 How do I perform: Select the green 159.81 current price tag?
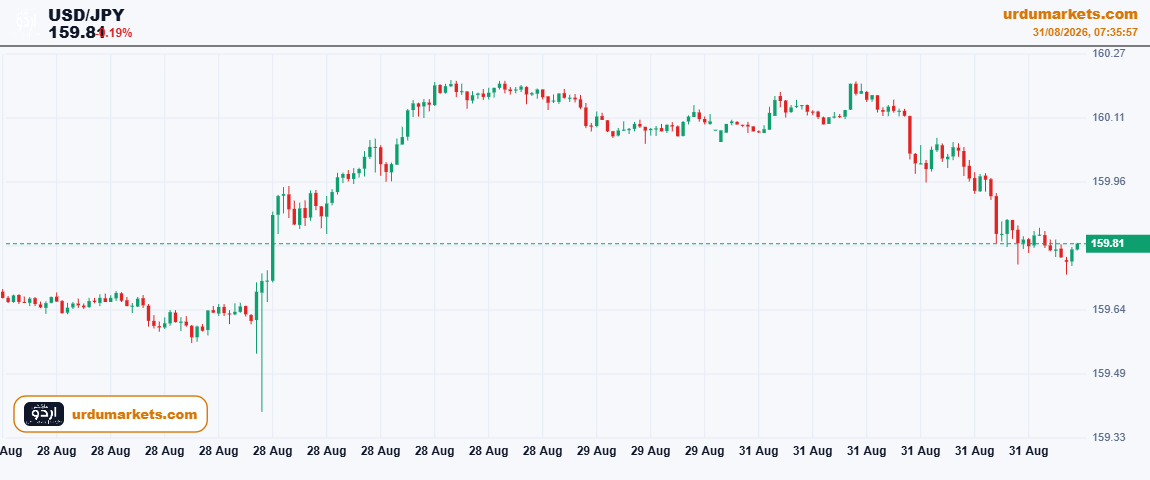[1117, 244]
